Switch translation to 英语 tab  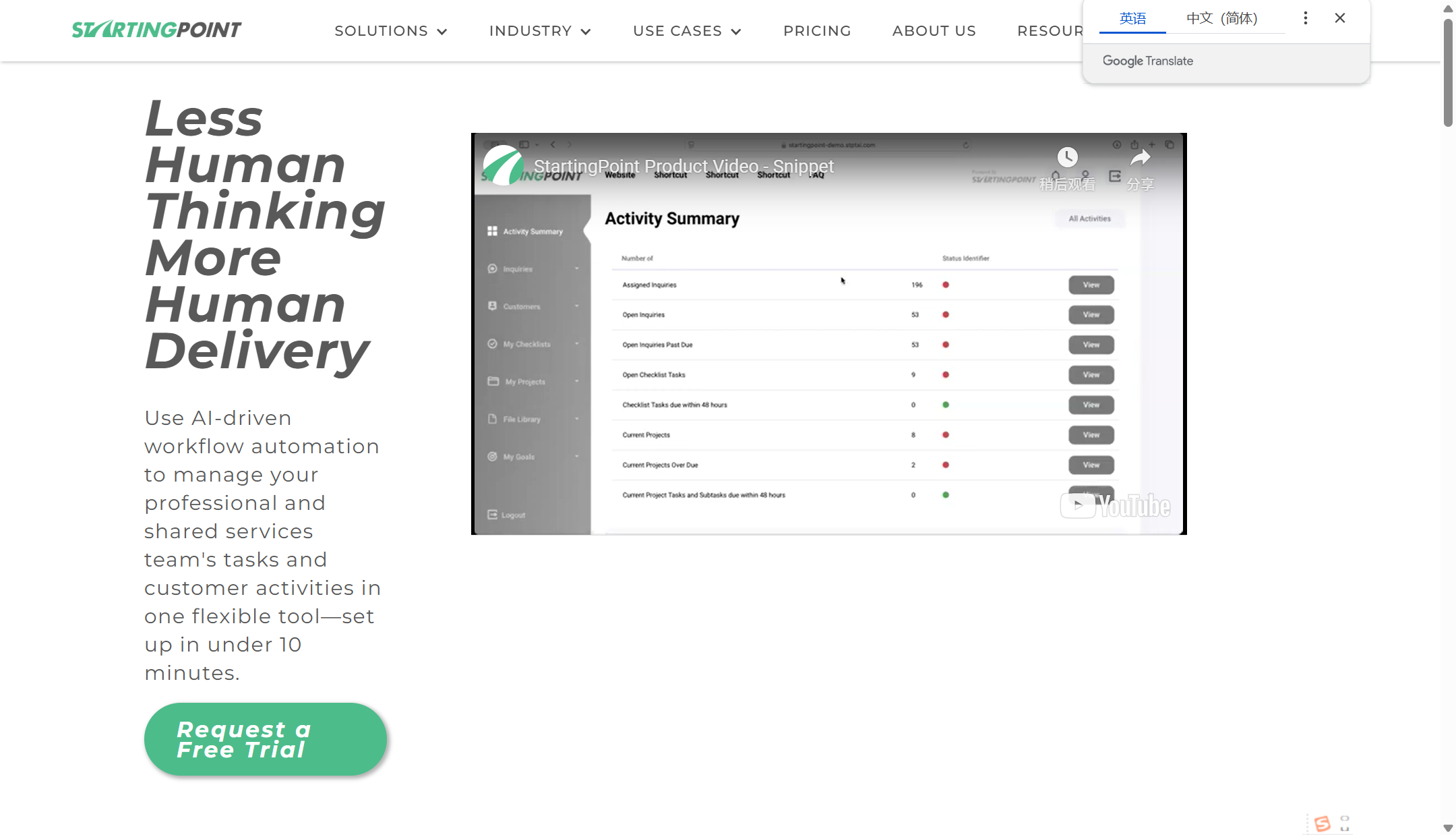point(1132,18)
